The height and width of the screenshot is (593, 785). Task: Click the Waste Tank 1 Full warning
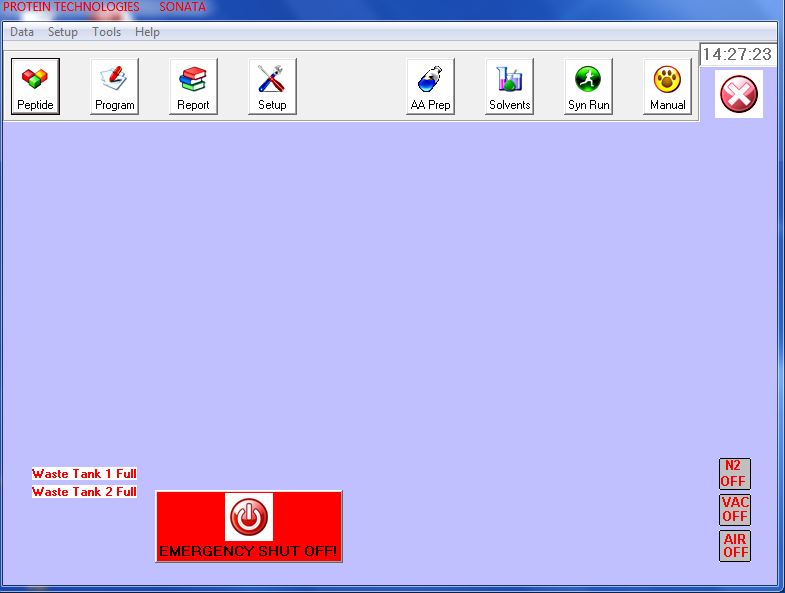tap(84, 474)
